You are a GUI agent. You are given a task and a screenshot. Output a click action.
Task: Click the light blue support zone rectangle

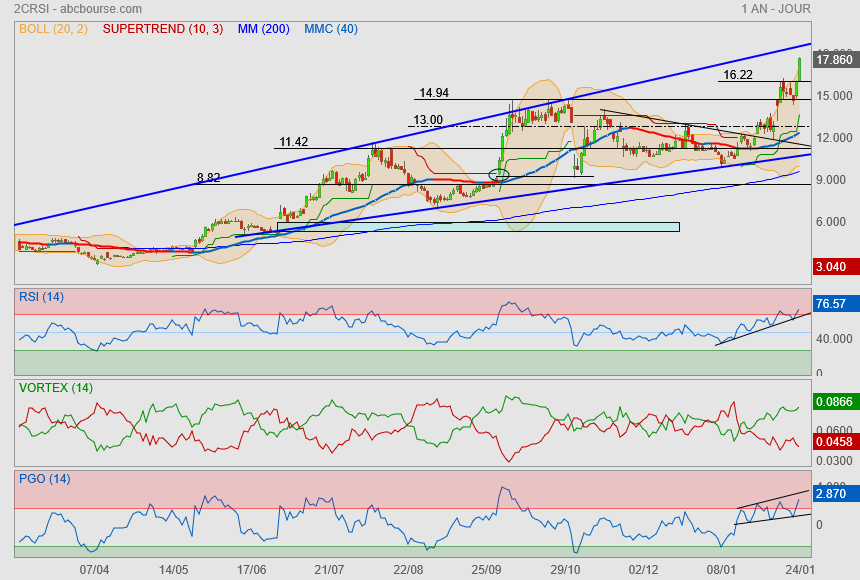click(x=480, y=227)
